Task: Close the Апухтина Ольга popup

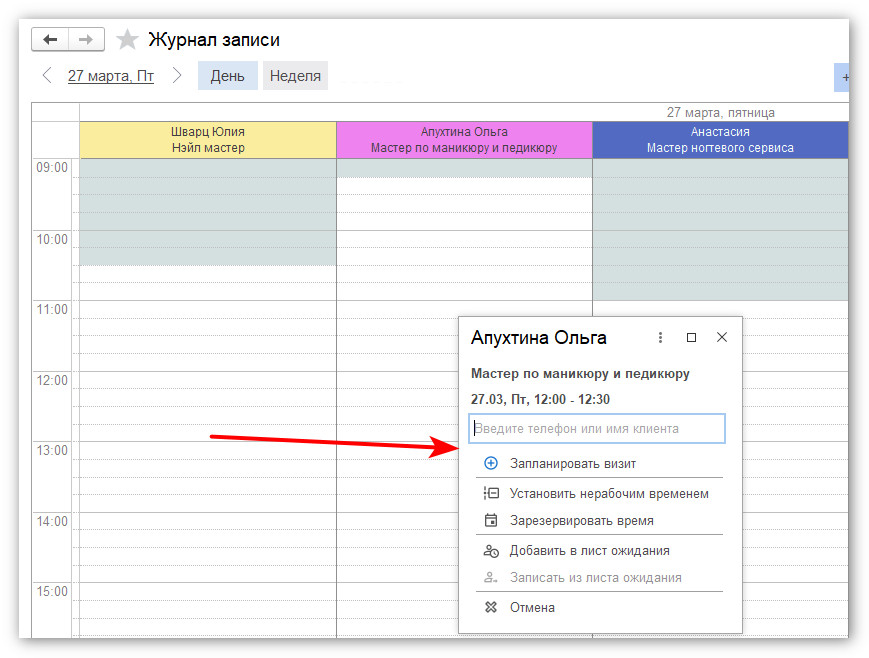Action: [722, 337]
